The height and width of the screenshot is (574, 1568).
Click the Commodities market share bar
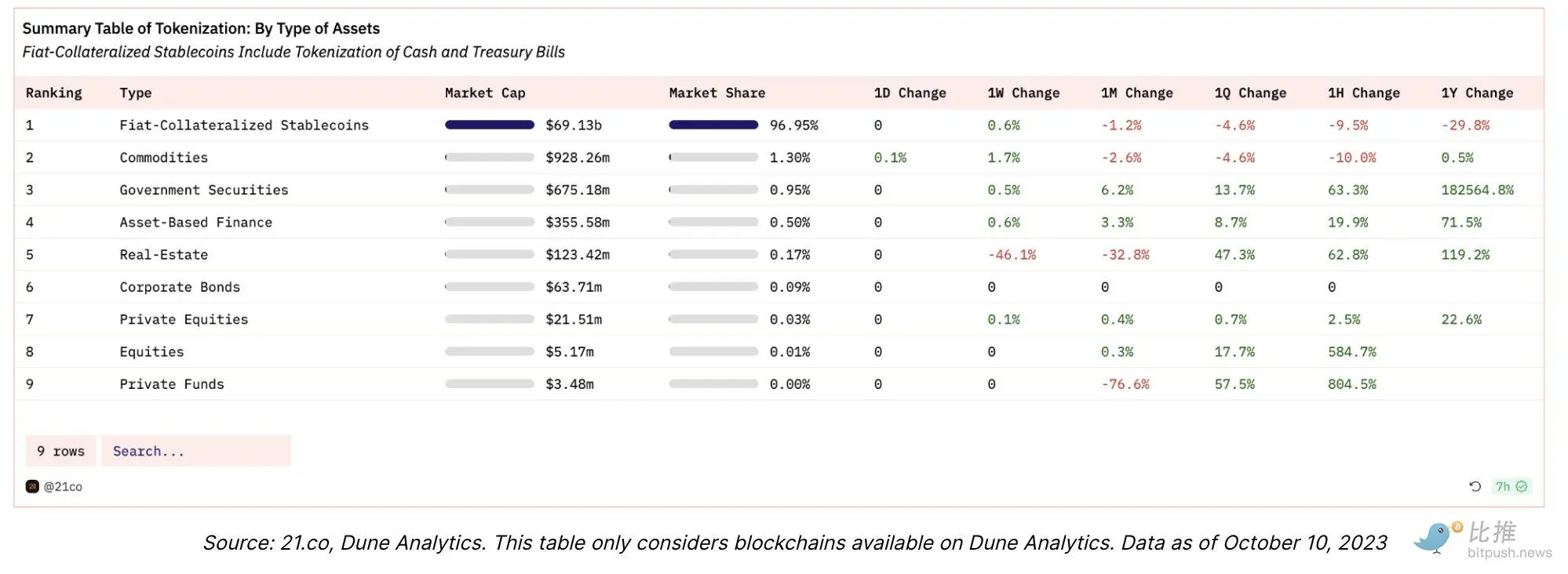coord(713,158)
